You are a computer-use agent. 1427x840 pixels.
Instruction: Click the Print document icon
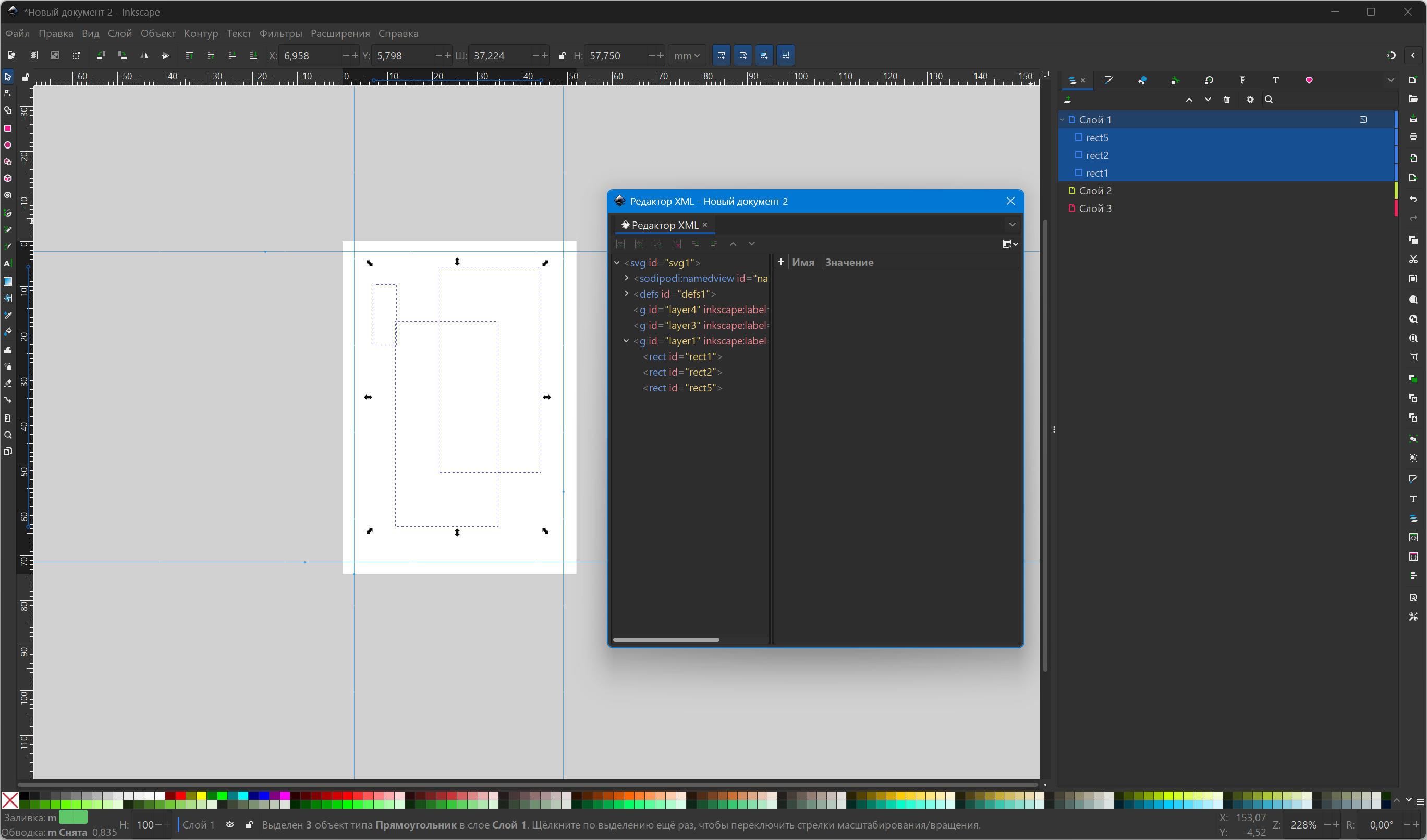pyautogui.click(x=1413, y=138)
